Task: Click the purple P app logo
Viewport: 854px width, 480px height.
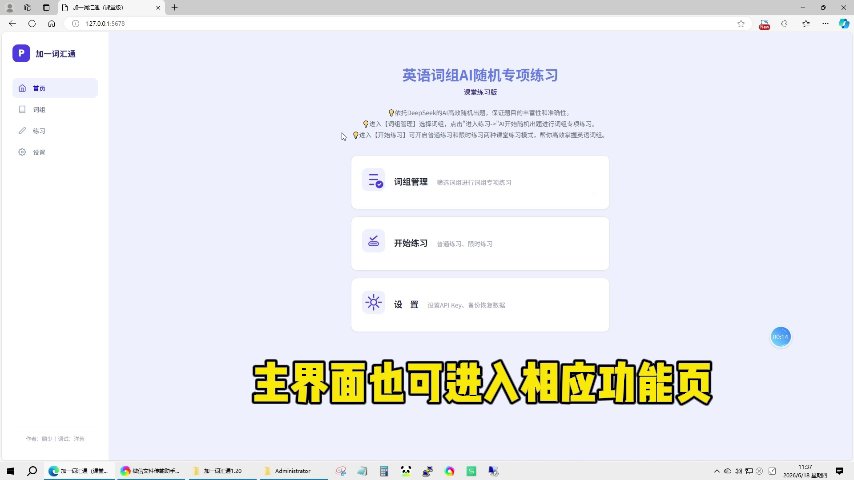Action: click(x=21, y=53)
